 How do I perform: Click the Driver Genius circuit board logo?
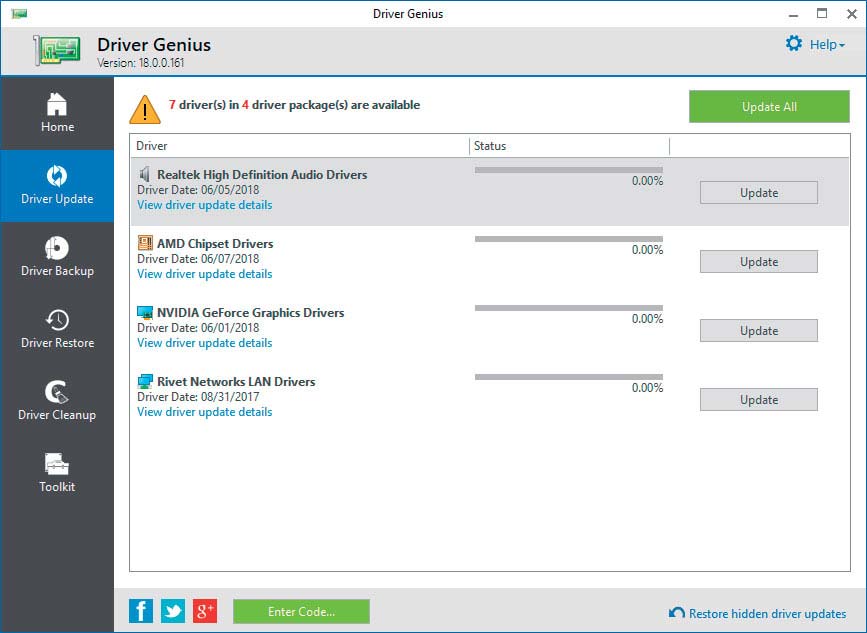(x=57, y=50)
